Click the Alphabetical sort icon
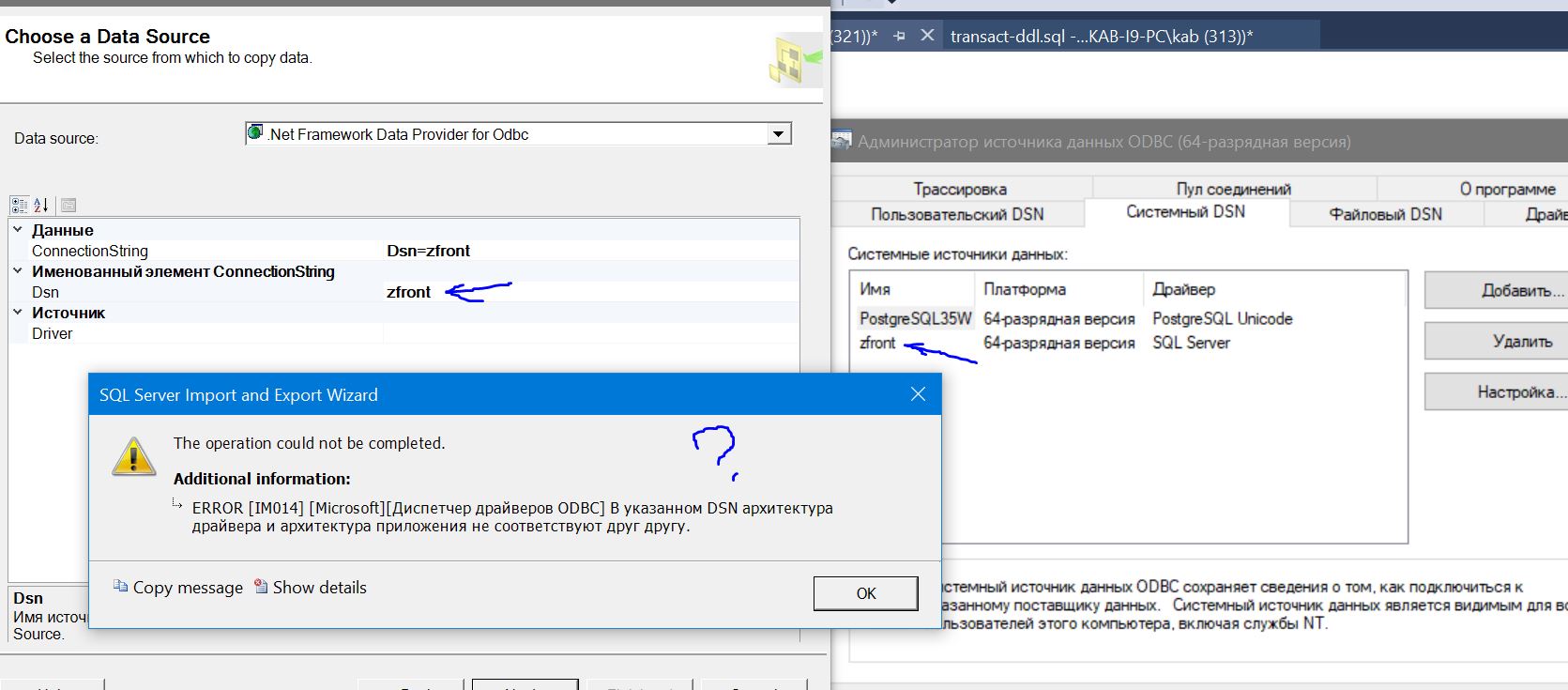This screenshot has height=690, width=1568. tap(41, 205)
